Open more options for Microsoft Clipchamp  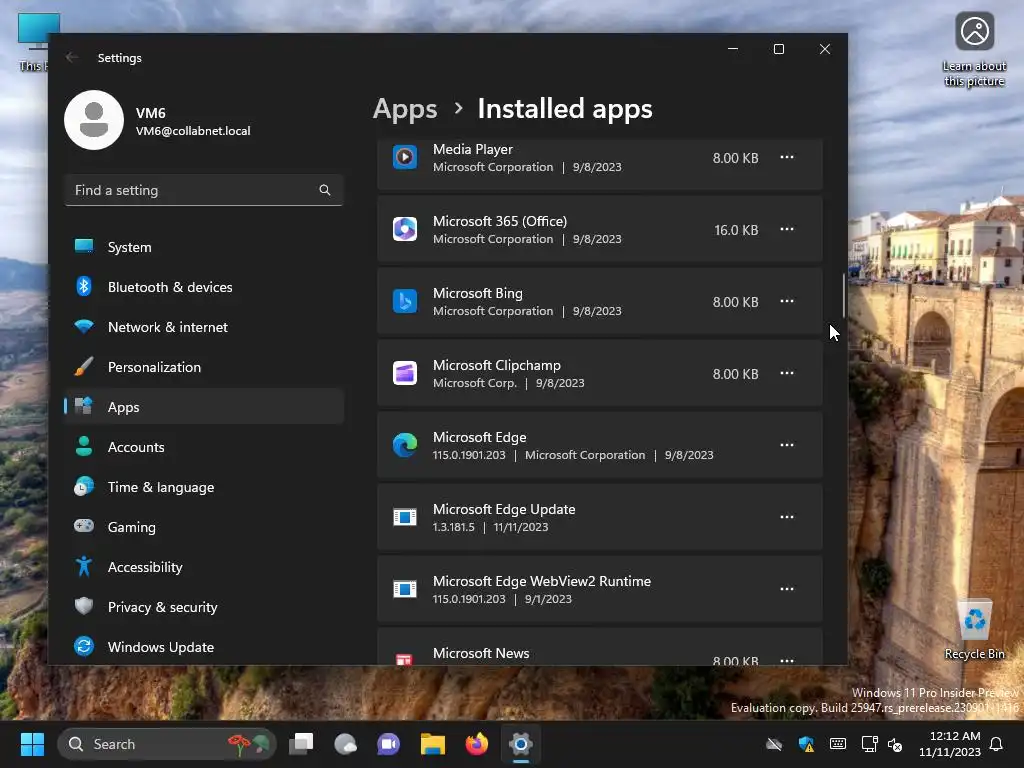tap(787, 373)
